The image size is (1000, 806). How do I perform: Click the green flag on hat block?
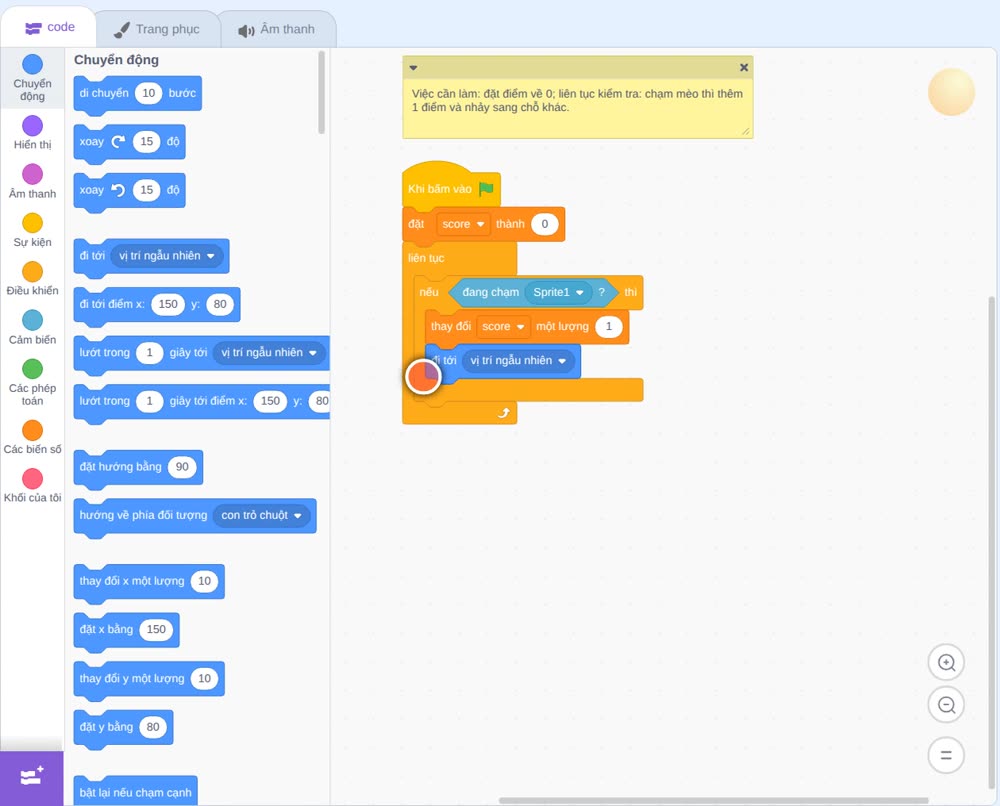487,189
